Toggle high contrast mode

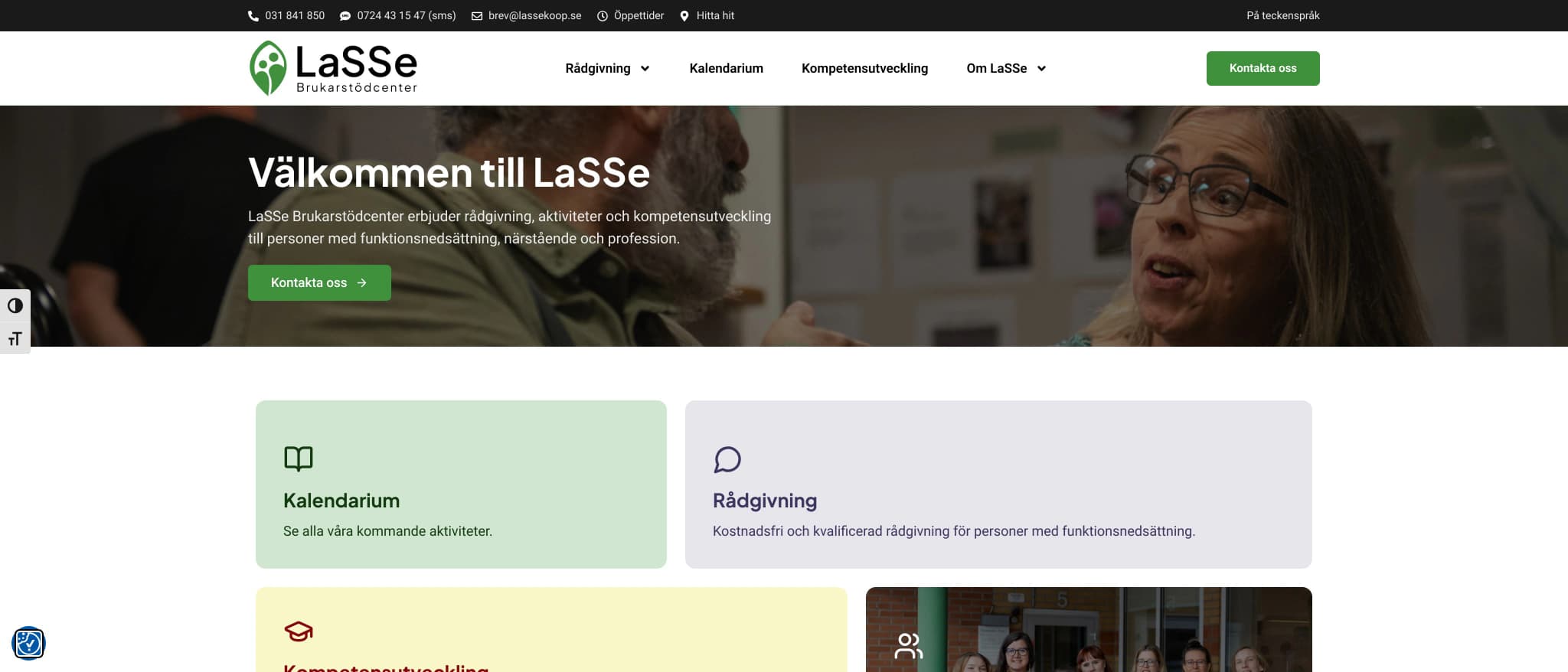(15, 306)
